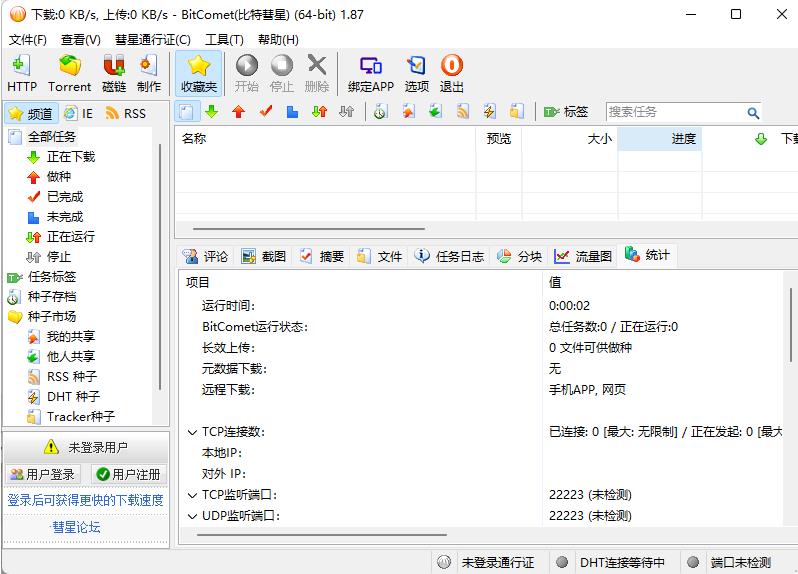The height and width of the screenshot is (574, 798).
Task: Click the 开始 start button
Action: (247, 73)
